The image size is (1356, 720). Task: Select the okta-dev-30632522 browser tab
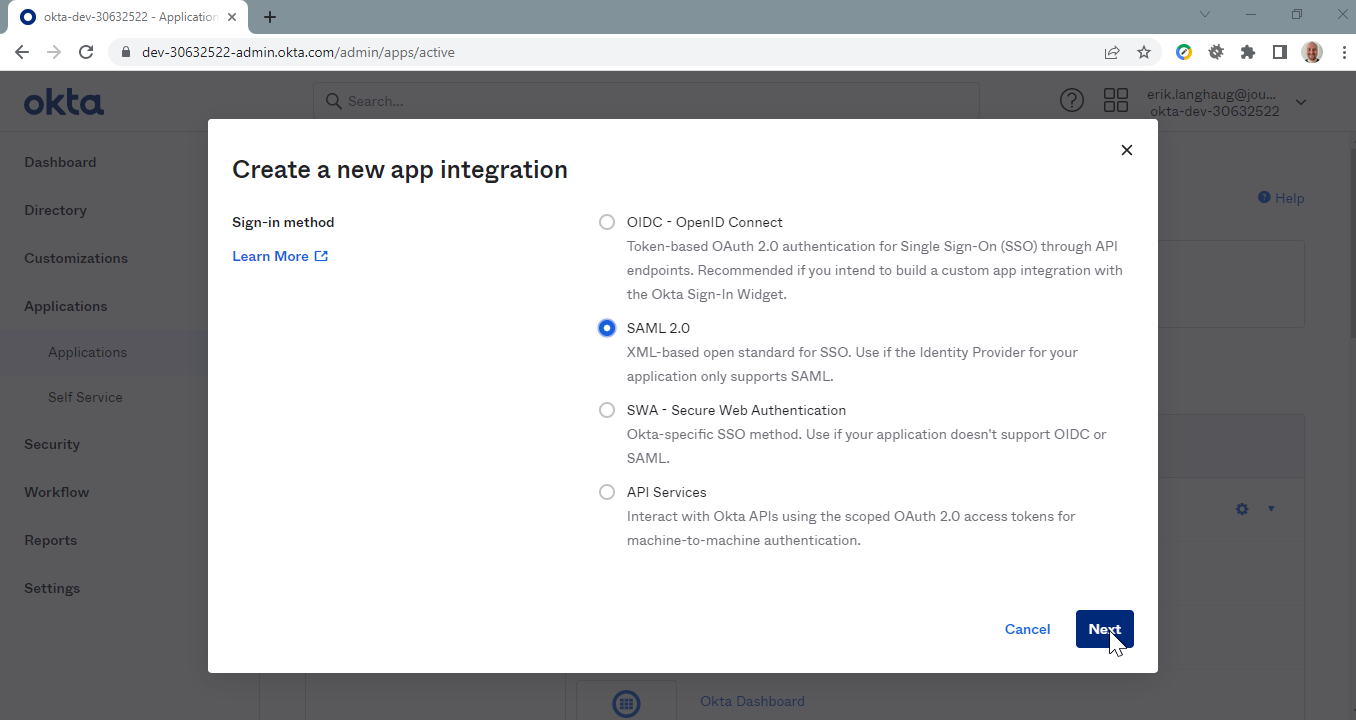tap(128, 17)
